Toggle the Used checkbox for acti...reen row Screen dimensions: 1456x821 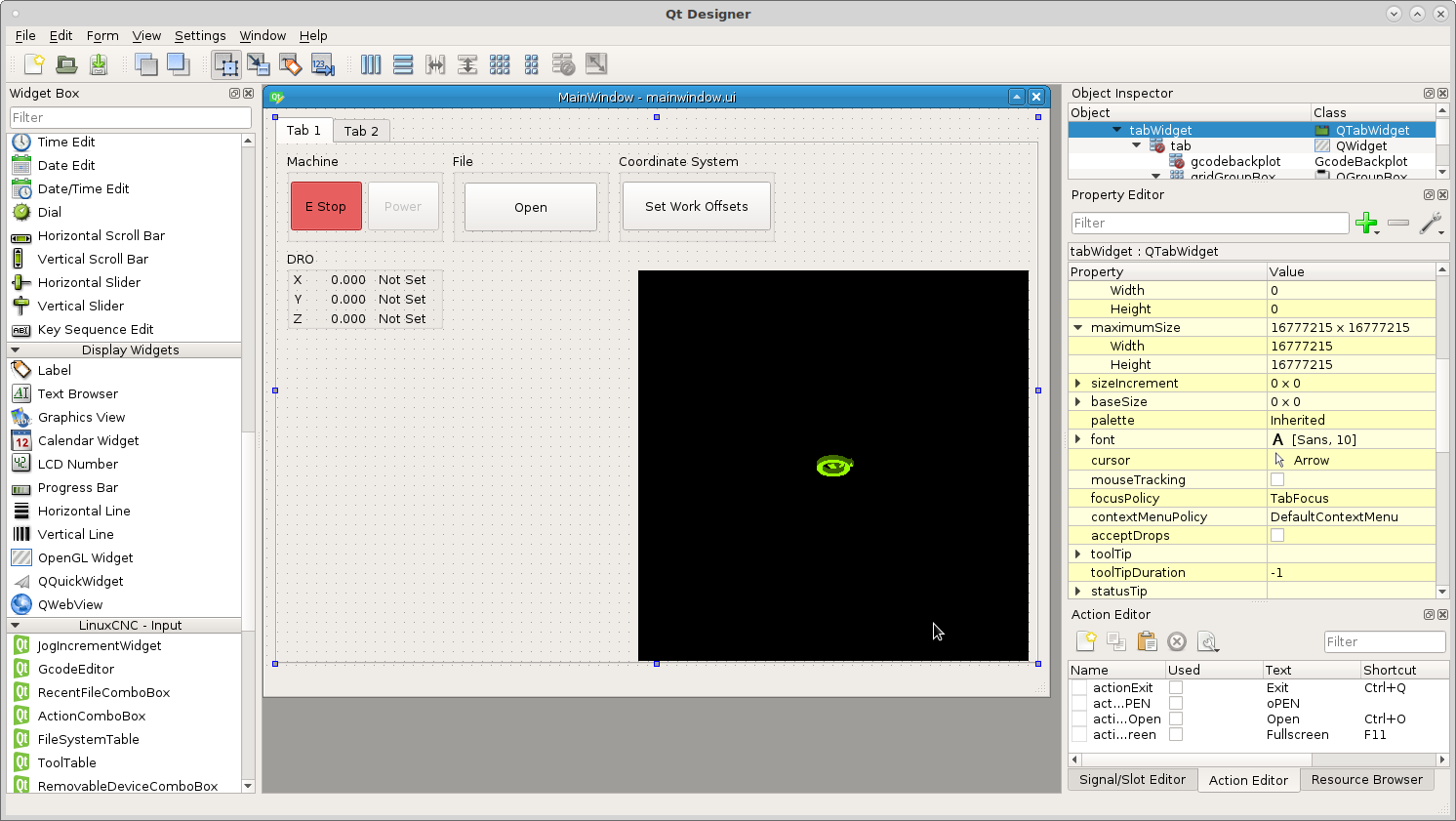pyautogui.click(x=1176, y=734)
